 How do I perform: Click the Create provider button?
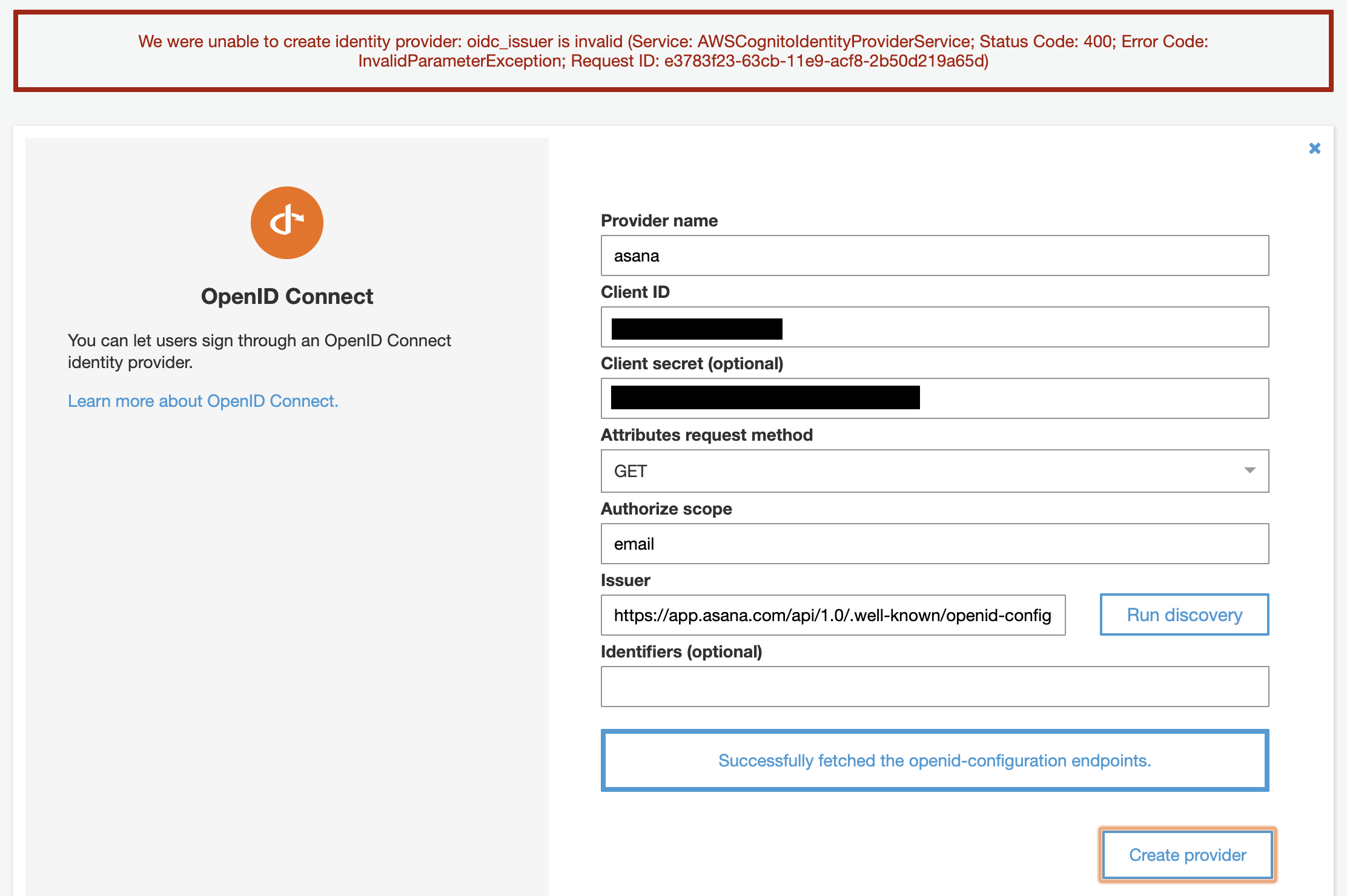pyautogui.click(x=1187, y=855)
